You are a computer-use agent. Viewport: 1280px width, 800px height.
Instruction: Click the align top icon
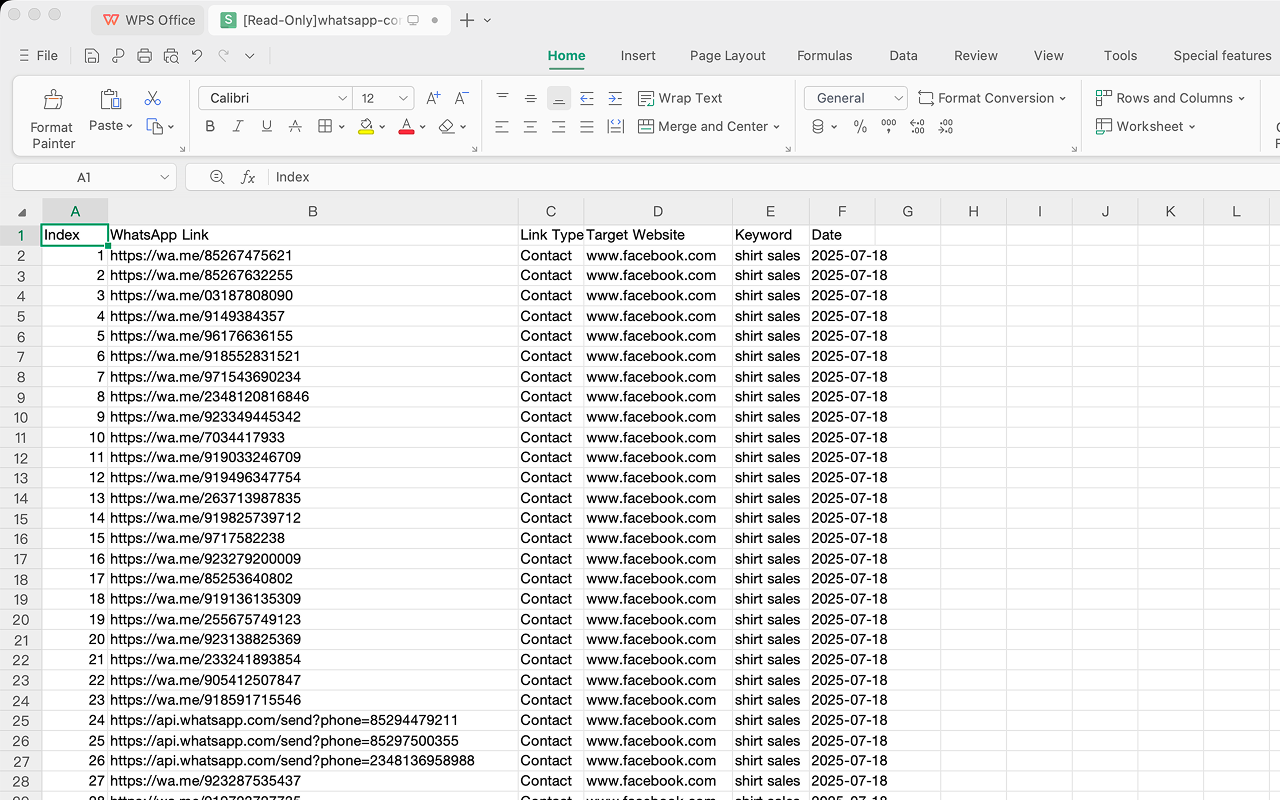coord(502,98)
